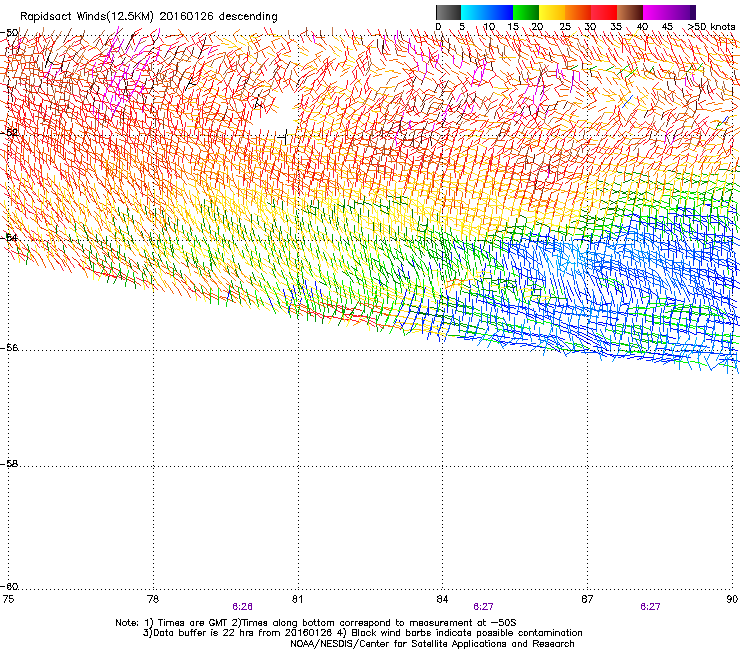Screen dimensions: 740x650
Task: Click the legend value '45'
Action: (667, 26)
